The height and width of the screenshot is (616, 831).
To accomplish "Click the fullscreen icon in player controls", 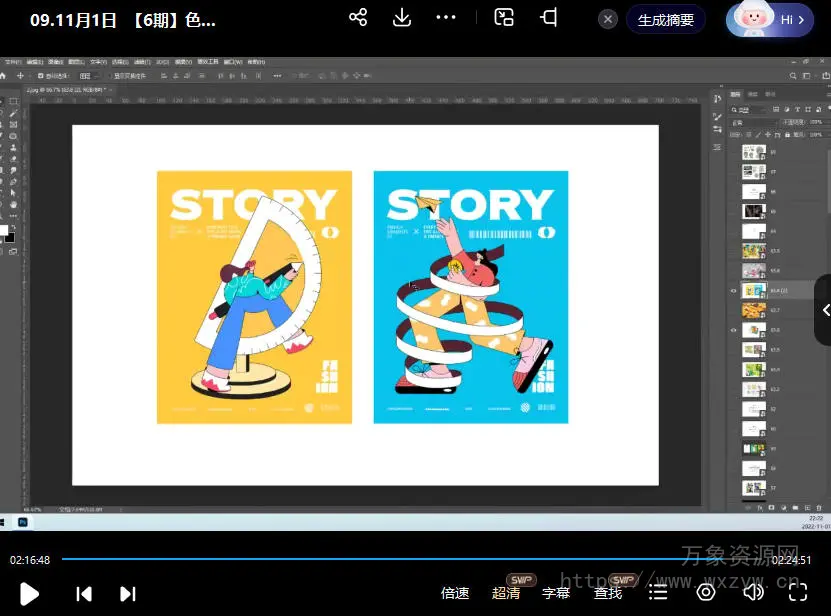I will click(797, 592).
